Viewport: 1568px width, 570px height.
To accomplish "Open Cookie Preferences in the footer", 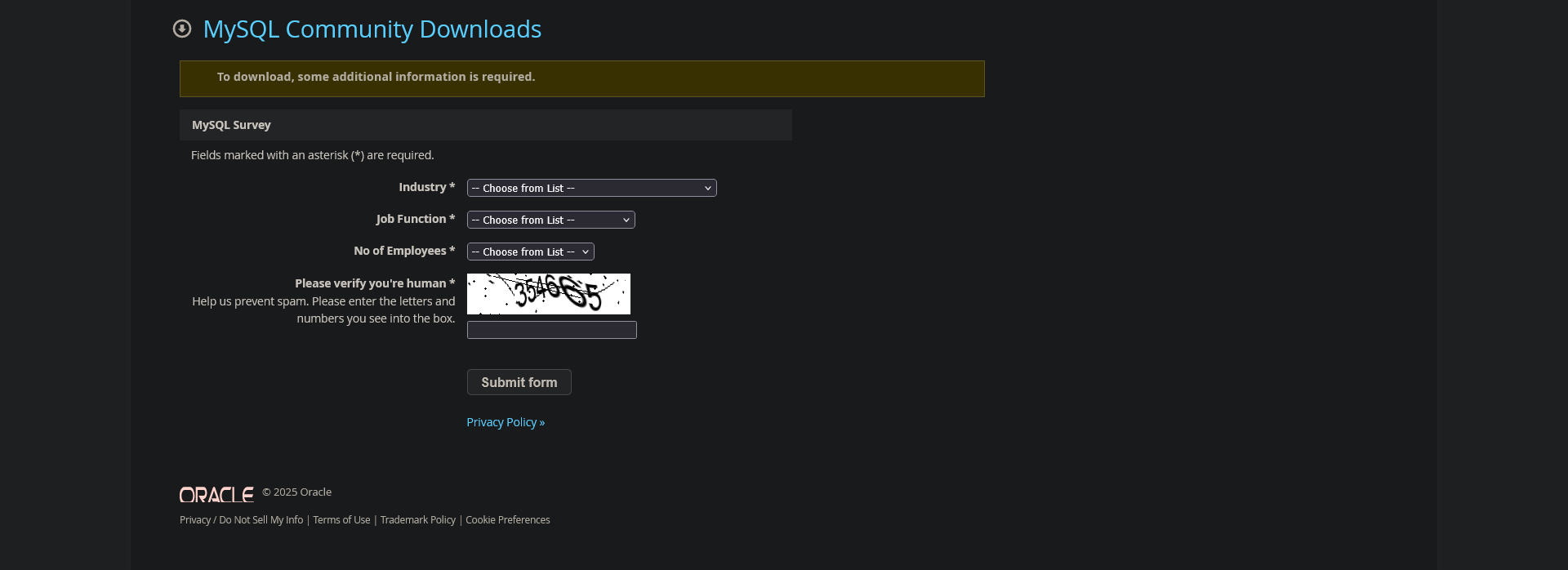I will [508, 520].
